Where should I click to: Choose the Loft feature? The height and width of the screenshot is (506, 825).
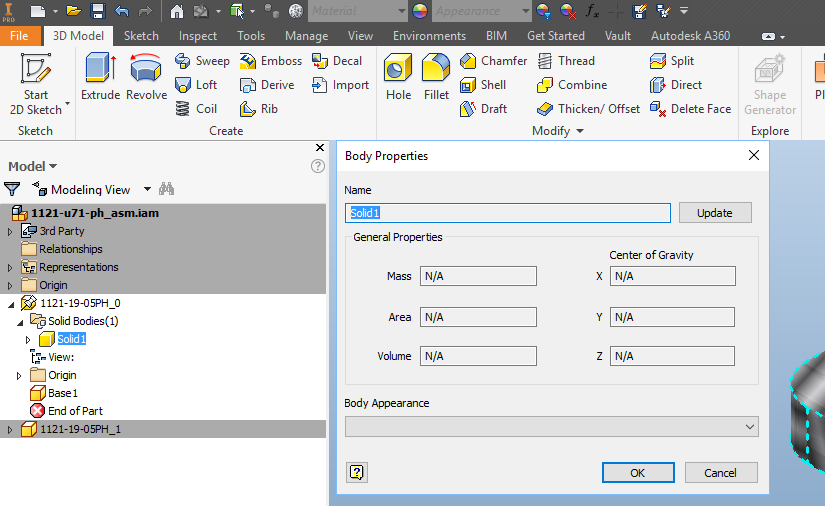point(196,85)
